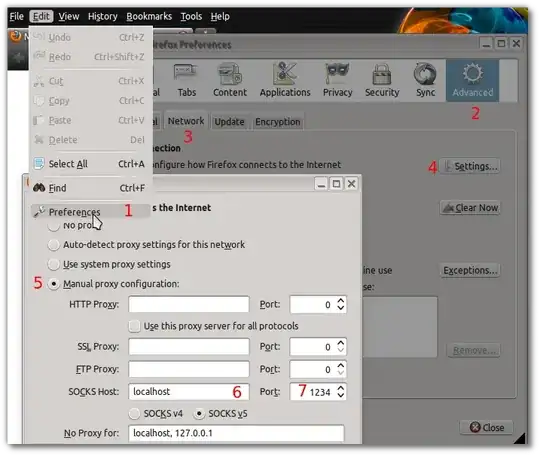Click the HTTP Proxy text field

coord(189,304)
